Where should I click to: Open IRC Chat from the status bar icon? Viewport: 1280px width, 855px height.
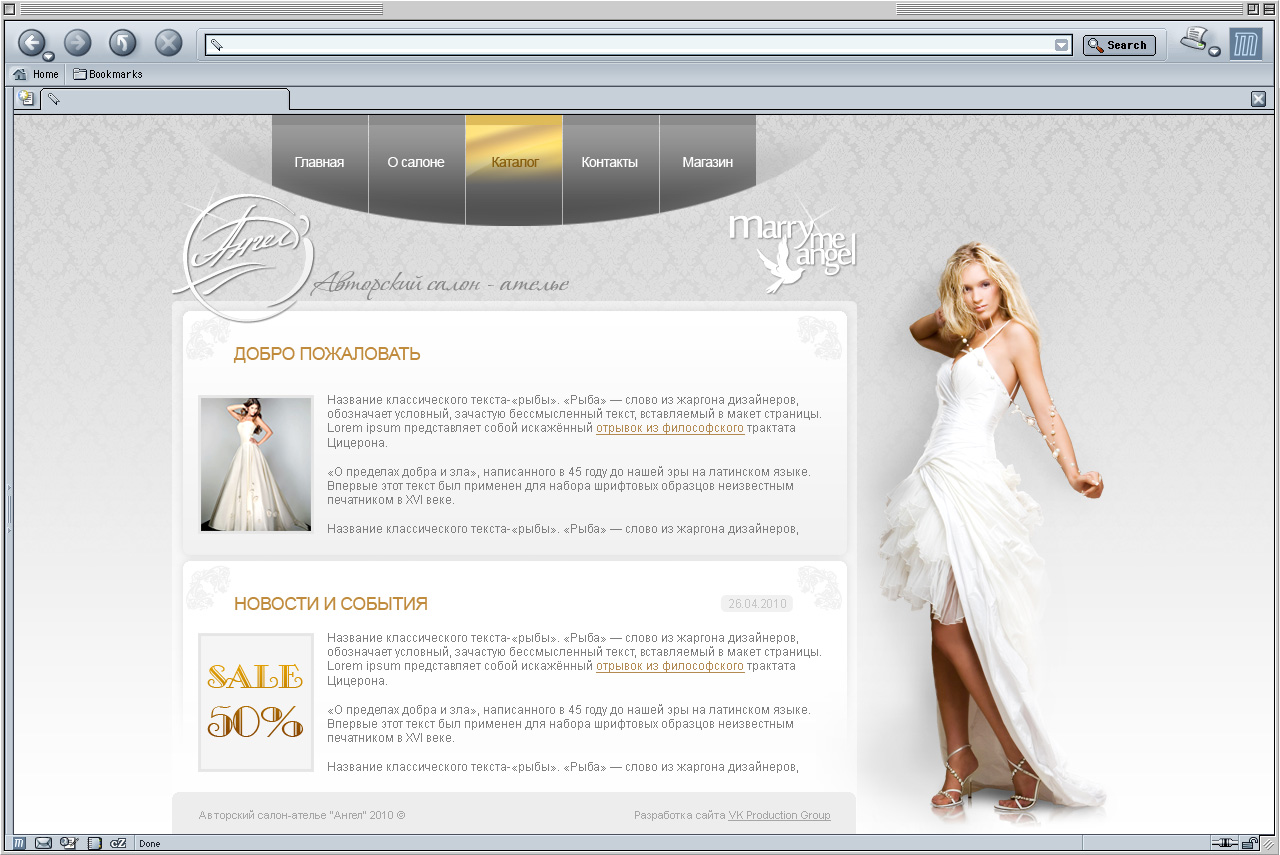[x=118, y=843]
